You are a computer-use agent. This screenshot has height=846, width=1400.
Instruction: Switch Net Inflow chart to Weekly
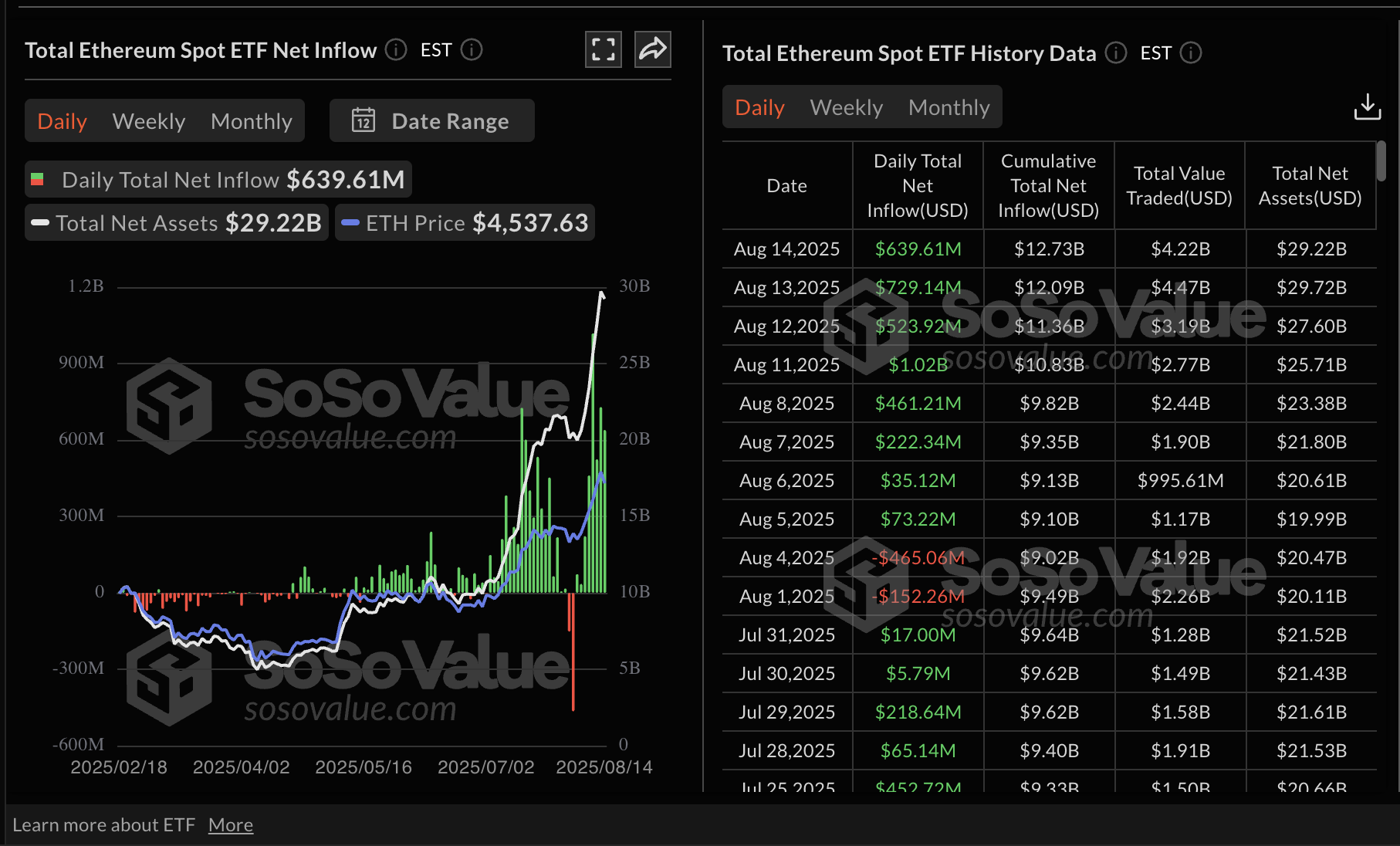tap(149, 121)
